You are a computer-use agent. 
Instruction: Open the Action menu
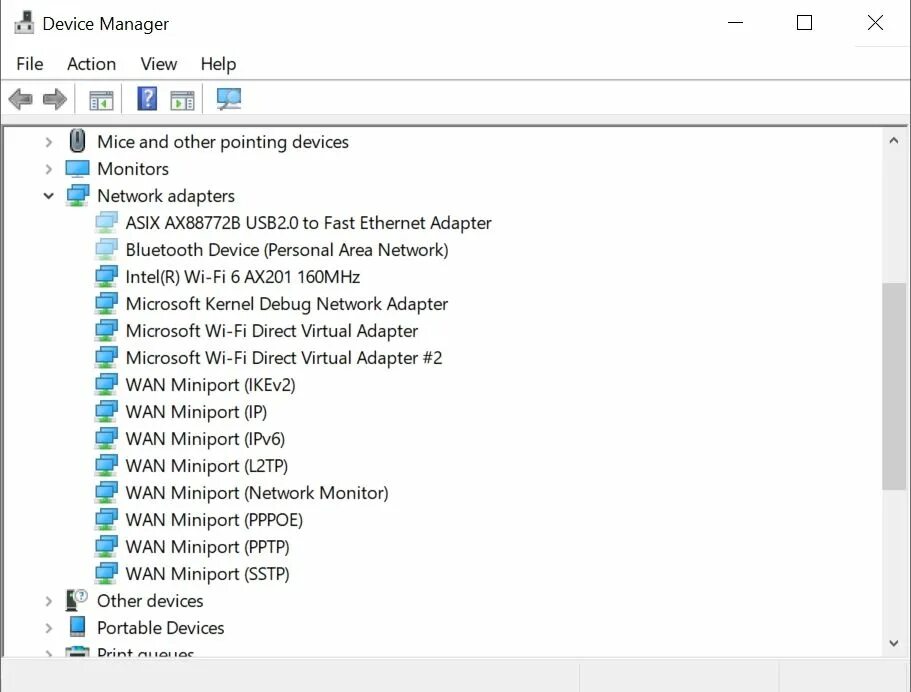91,64
